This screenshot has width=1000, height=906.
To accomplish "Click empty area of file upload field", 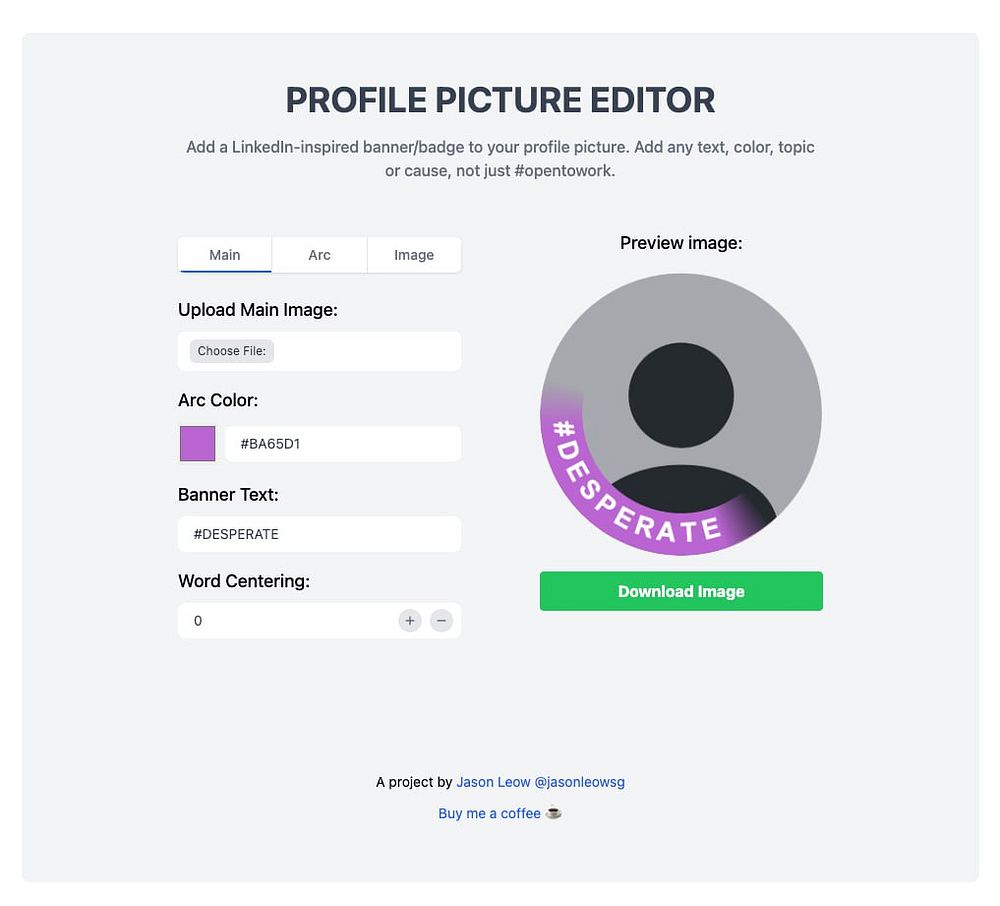I will tap(370, 351).
